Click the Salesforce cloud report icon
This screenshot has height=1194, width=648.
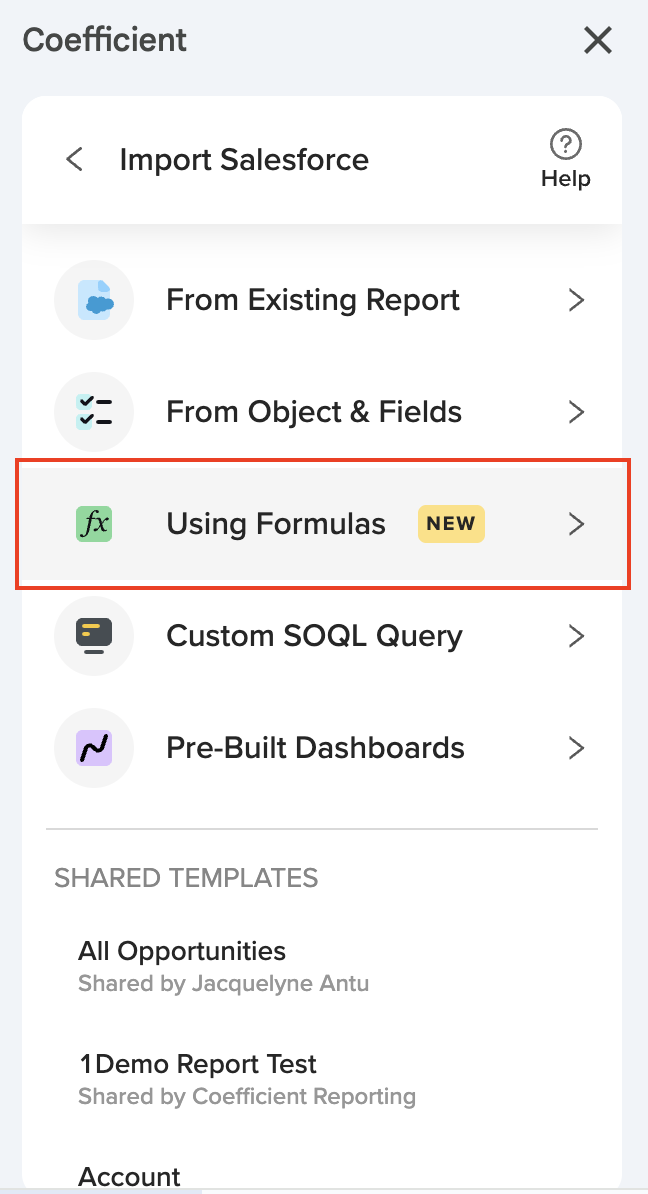pyautogui.click(x=95, y=300)
